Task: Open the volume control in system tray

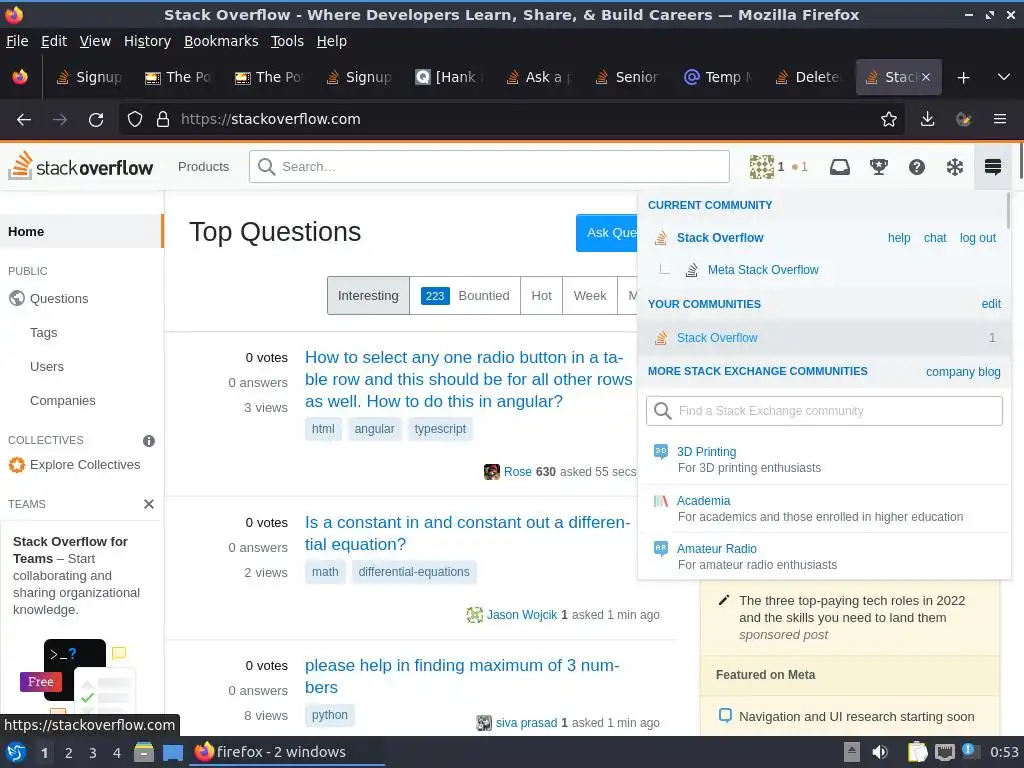Action: pos(880,752)
